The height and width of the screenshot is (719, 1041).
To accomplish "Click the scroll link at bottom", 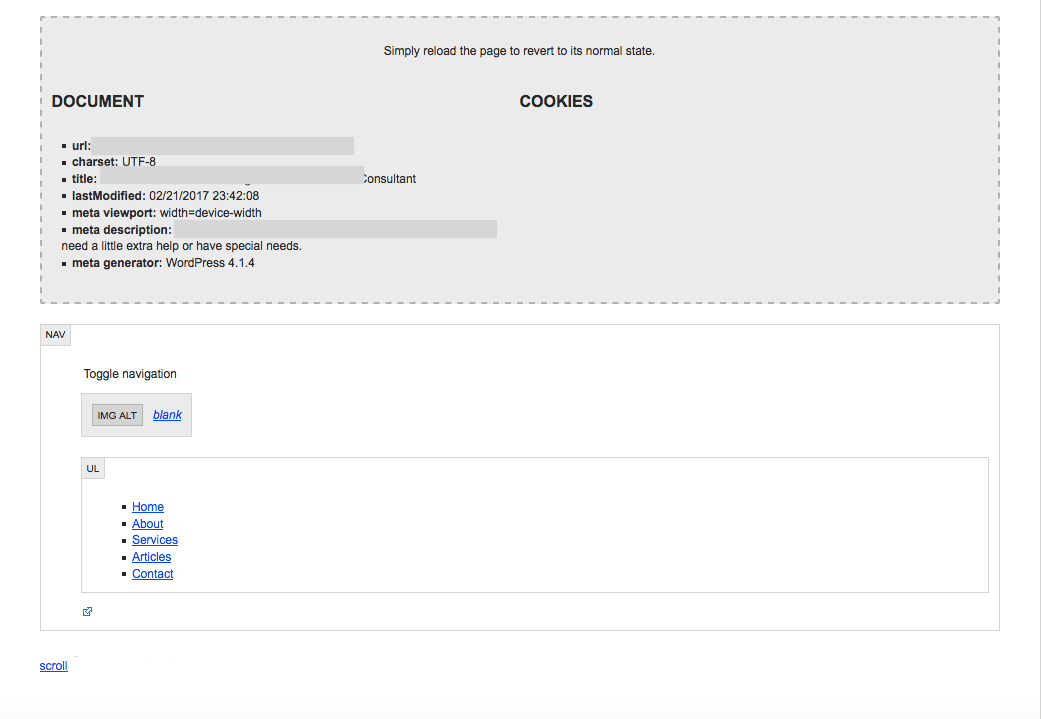I will point(53,666).
